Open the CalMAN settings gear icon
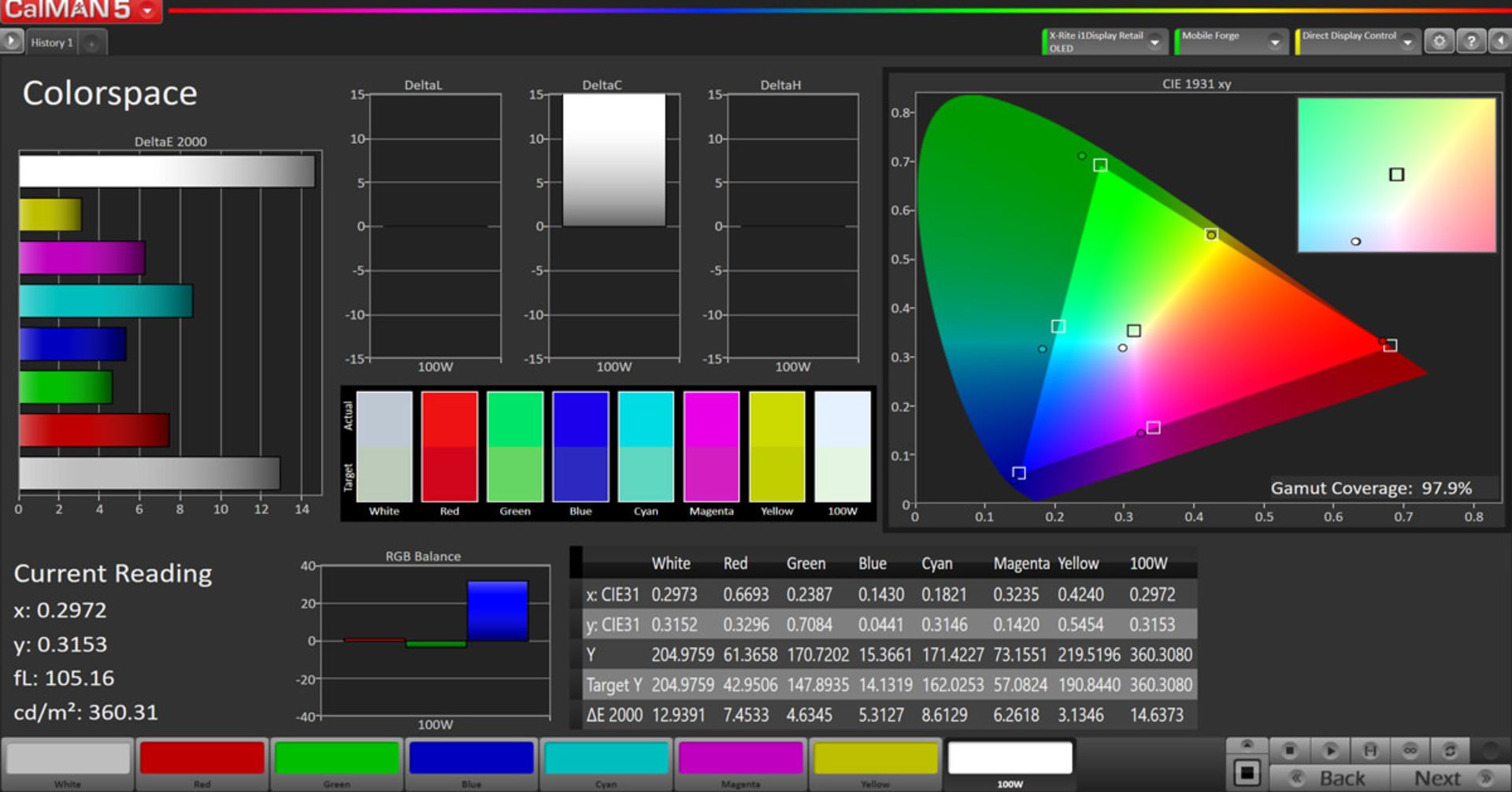1512x792 pixels. [x=1440, y=41]
